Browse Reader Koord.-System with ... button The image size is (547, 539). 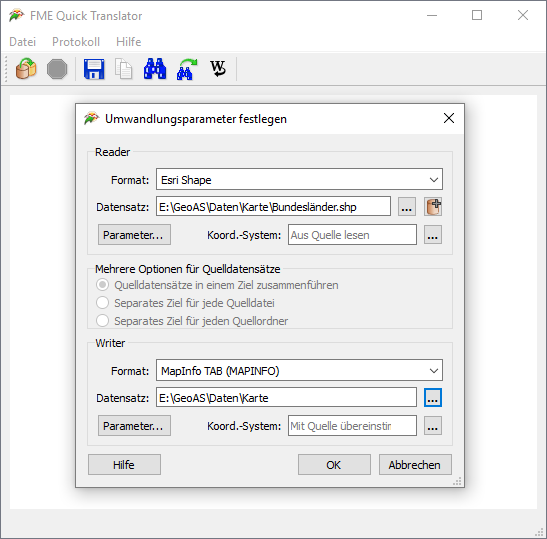pyautogui.click(x=433, y=235)
